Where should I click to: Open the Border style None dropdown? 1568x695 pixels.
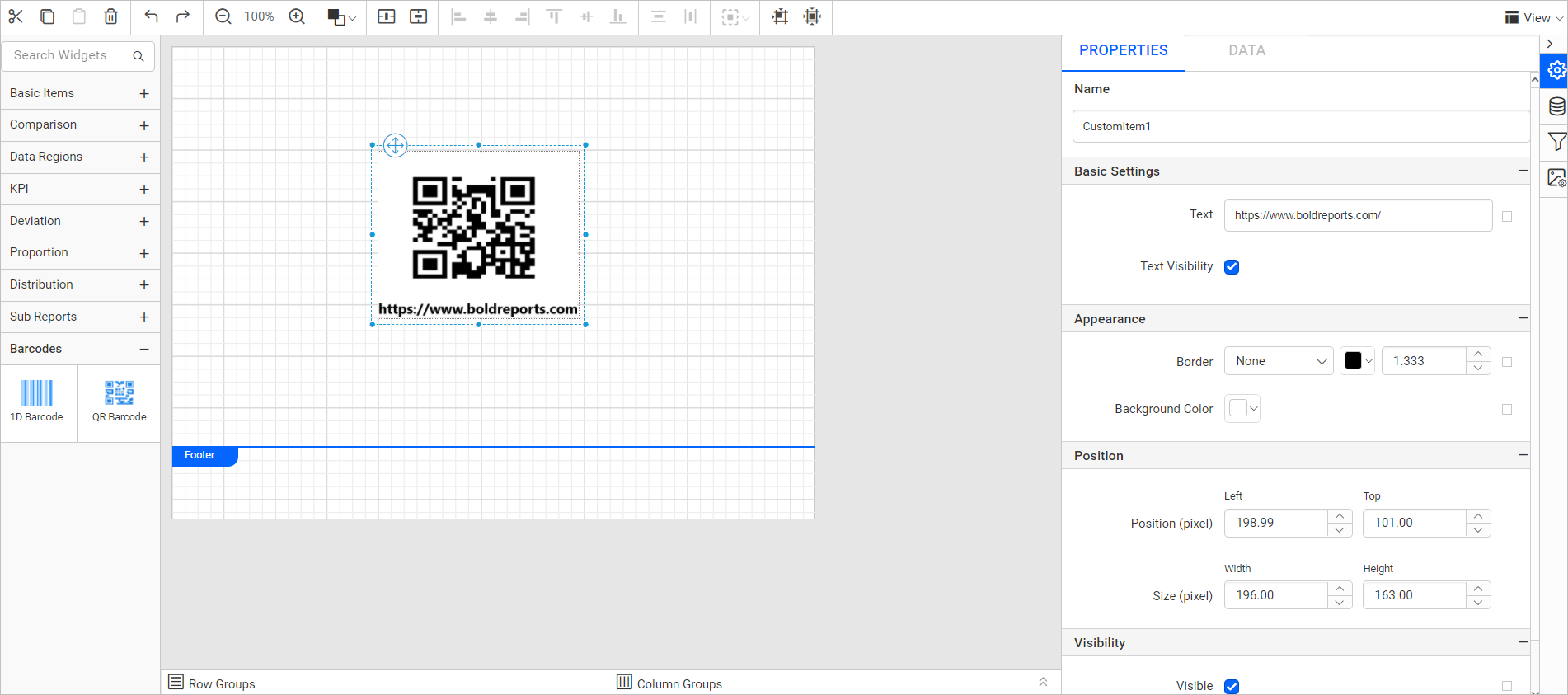(1279, 361)
